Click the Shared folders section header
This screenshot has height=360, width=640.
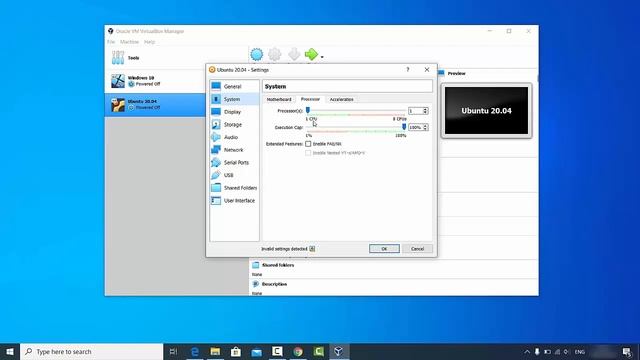(278, 265)
